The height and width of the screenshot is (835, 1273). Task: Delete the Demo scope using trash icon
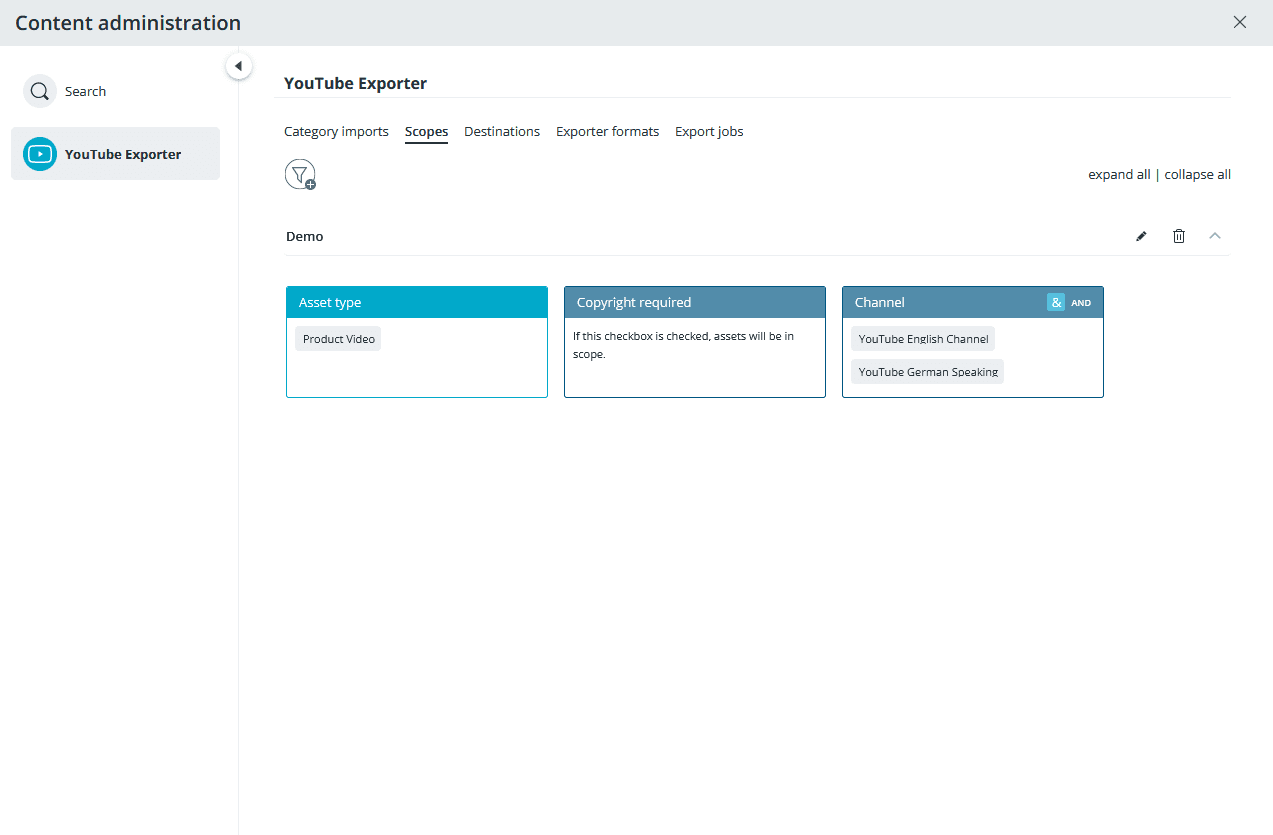click(x=1179, y=236)
